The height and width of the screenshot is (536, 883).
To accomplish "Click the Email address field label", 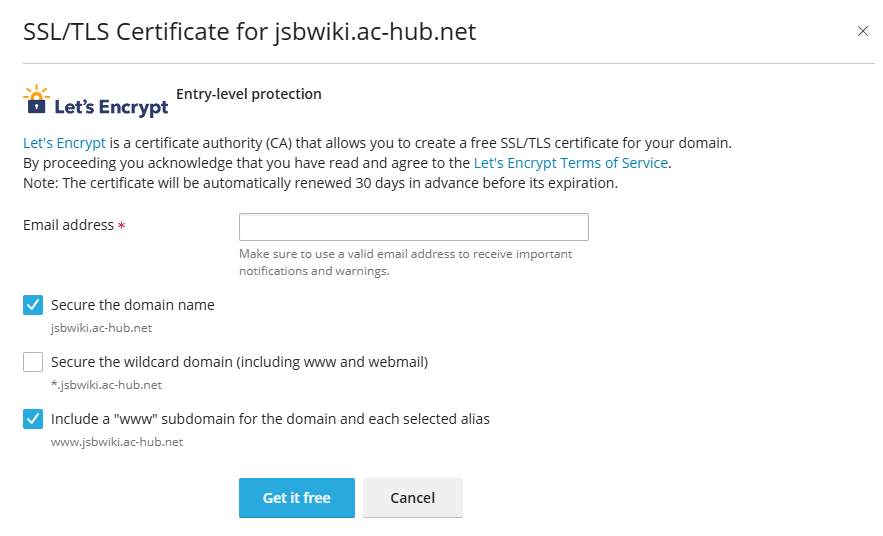I will tap(68, 225).
